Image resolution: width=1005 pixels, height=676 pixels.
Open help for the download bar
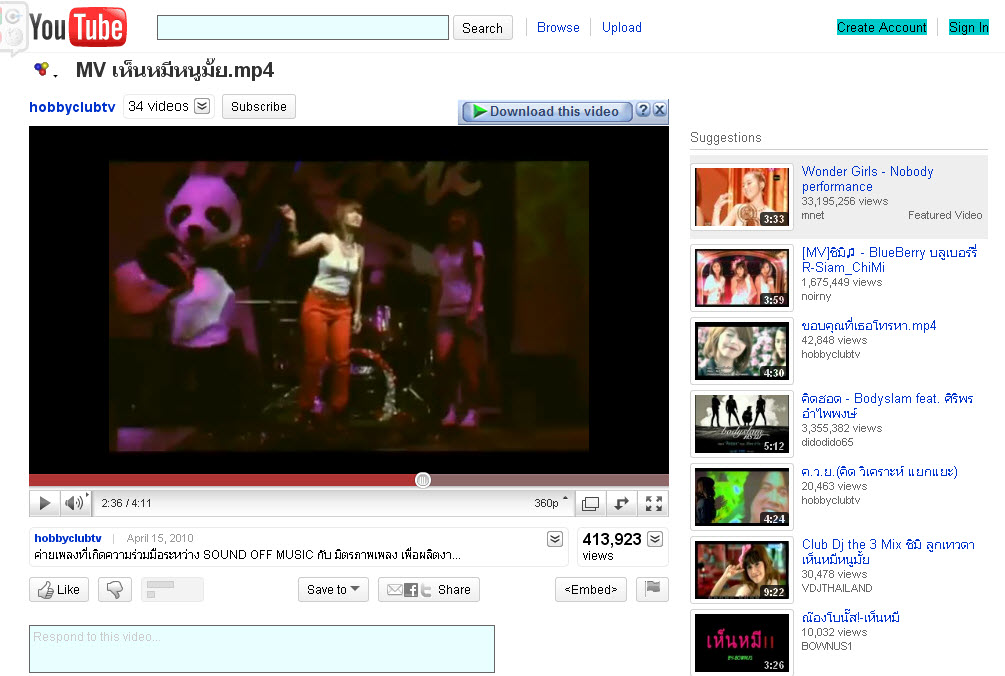[643, 111]
